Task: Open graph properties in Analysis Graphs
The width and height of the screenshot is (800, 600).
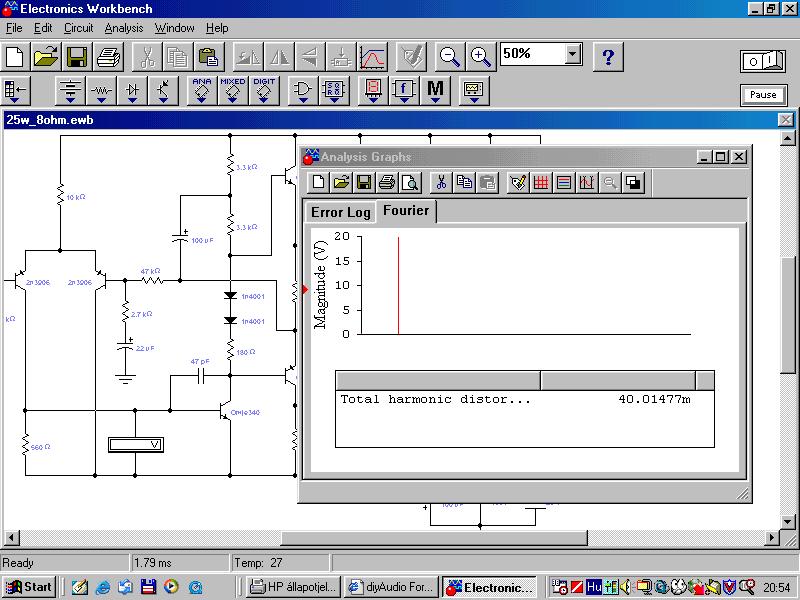Action: pyautogui.click(x=518, y=182)
